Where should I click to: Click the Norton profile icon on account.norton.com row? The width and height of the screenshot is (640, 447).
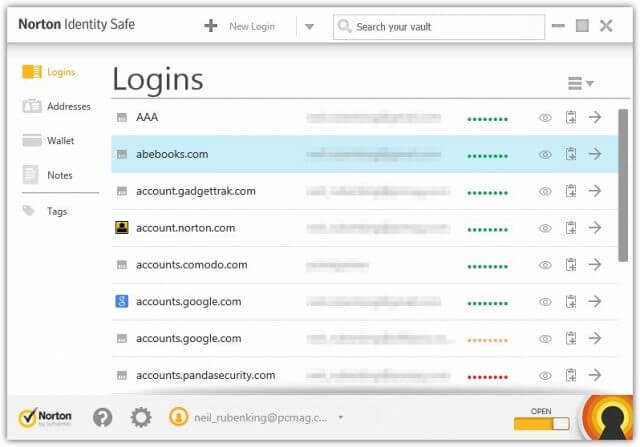coord(122,227)
